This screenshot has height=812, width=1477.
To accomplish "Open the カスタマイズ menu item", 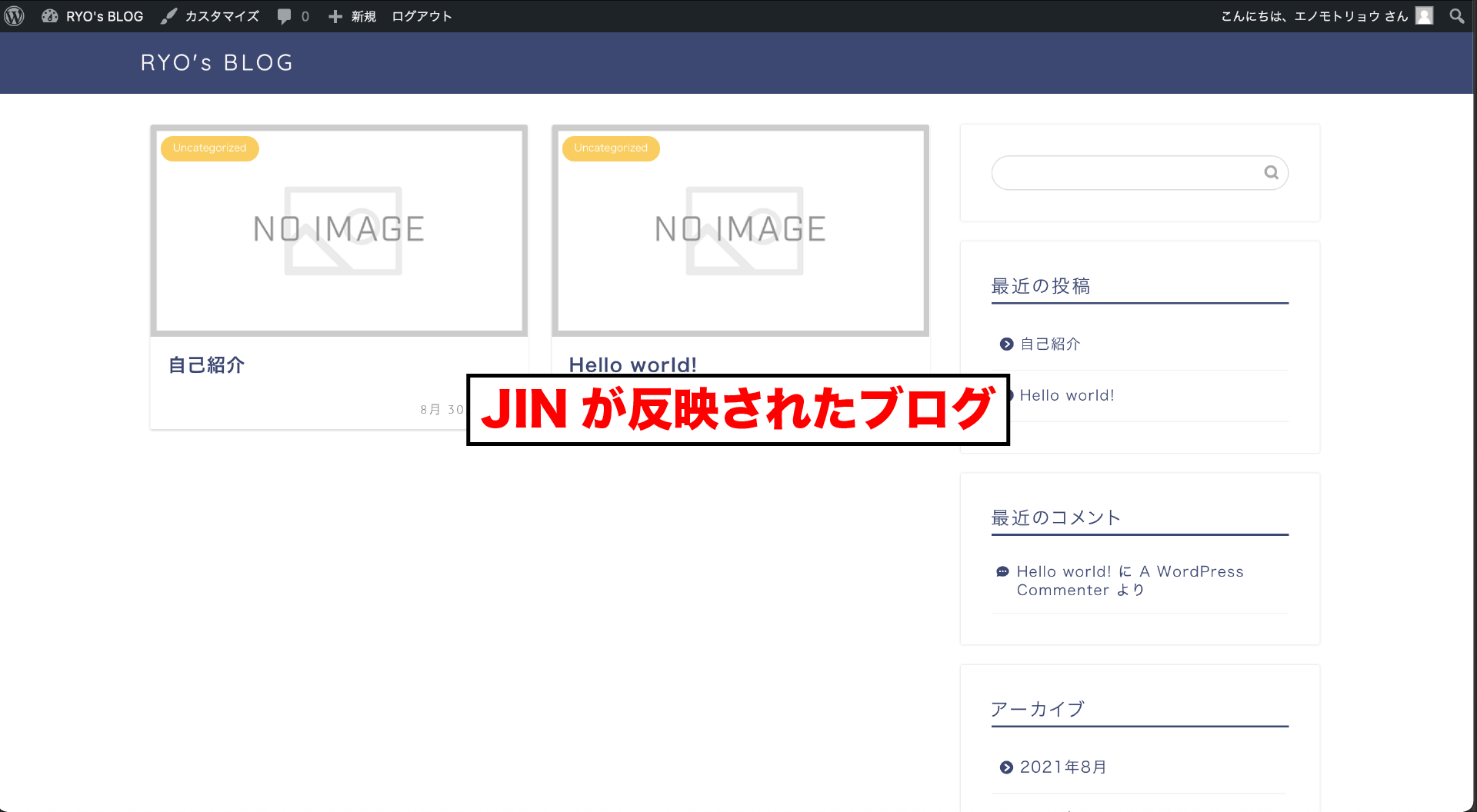I will coord(222,16).
